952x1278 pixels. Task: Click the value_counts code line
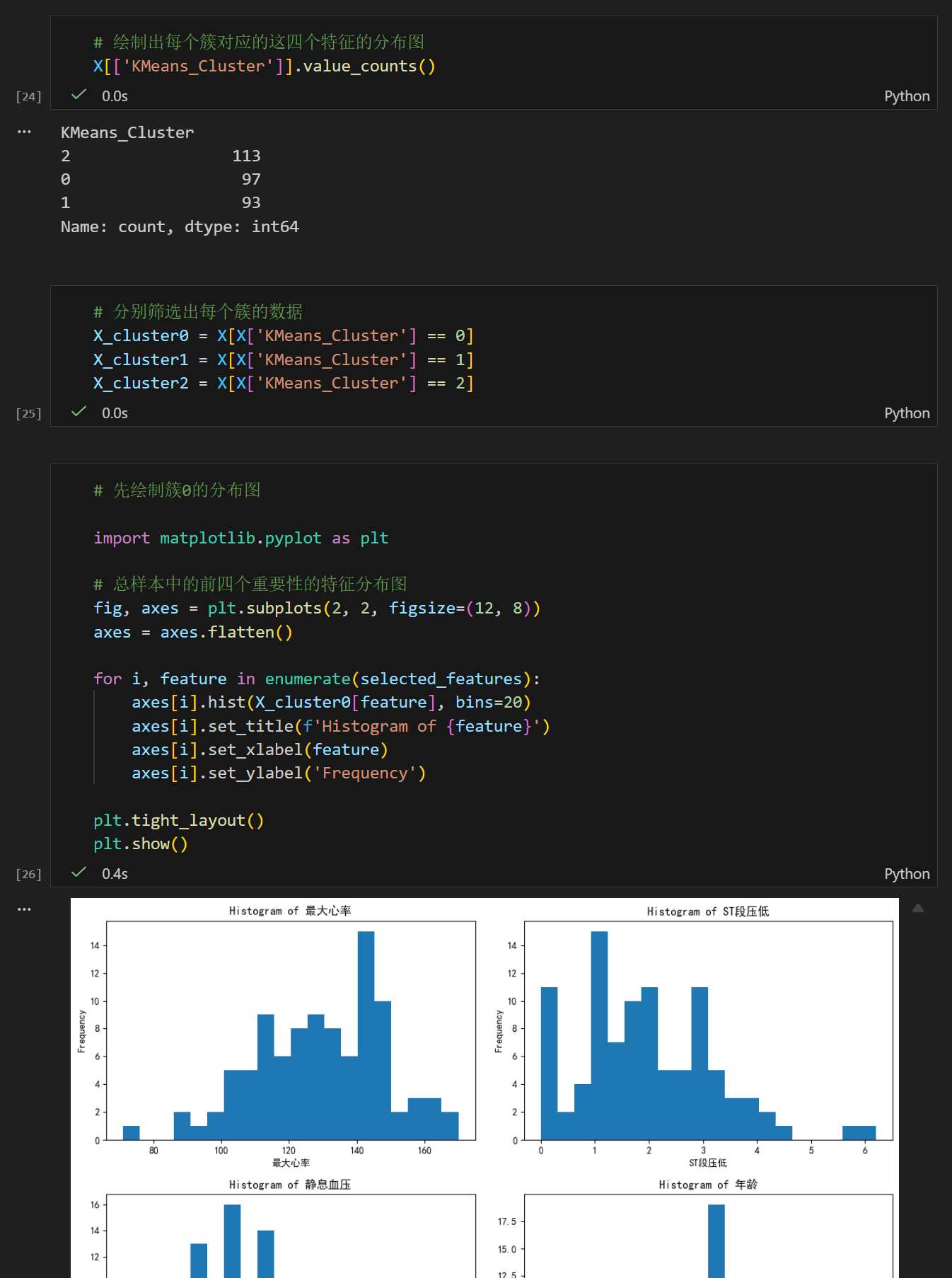pyautogui.click(x=265, y=66)
